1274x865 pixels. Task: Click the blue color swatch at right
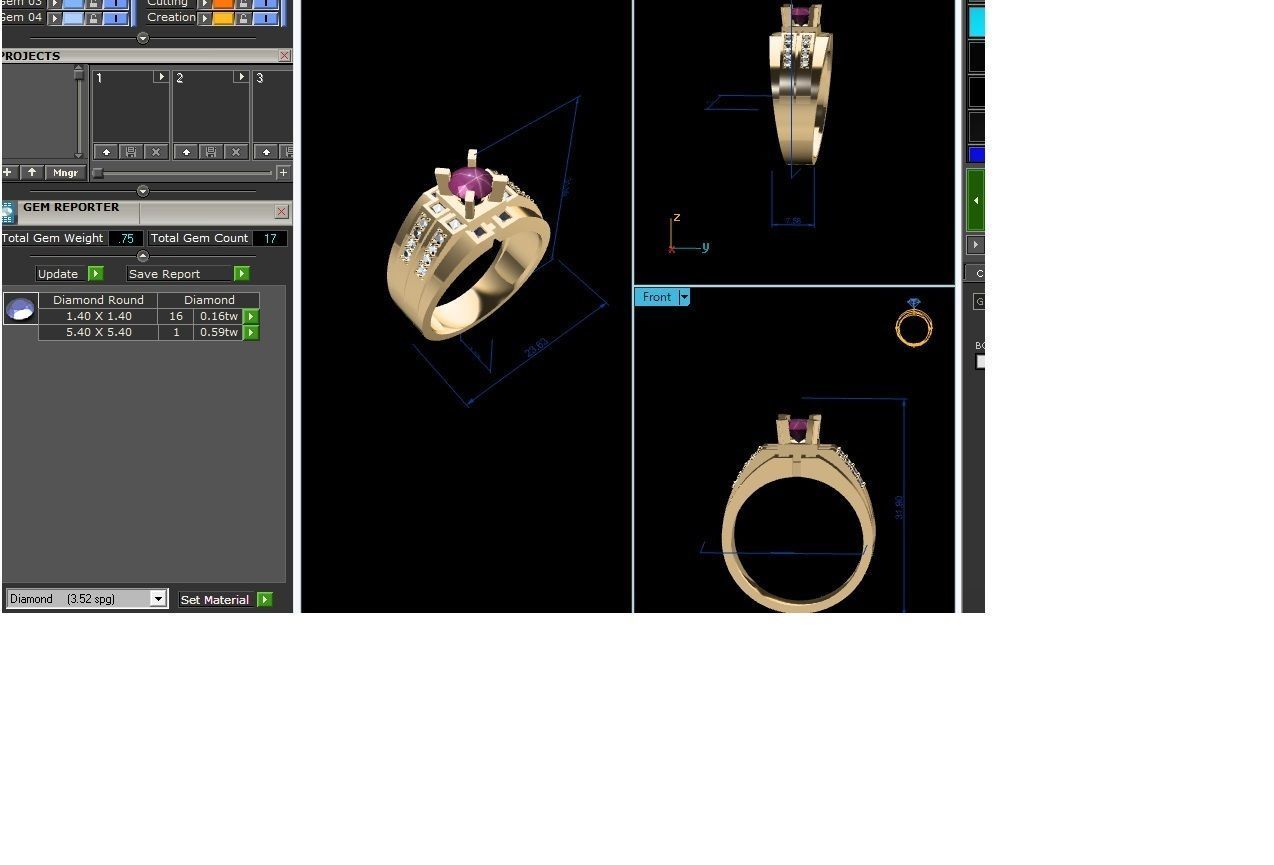click(976, 155)
